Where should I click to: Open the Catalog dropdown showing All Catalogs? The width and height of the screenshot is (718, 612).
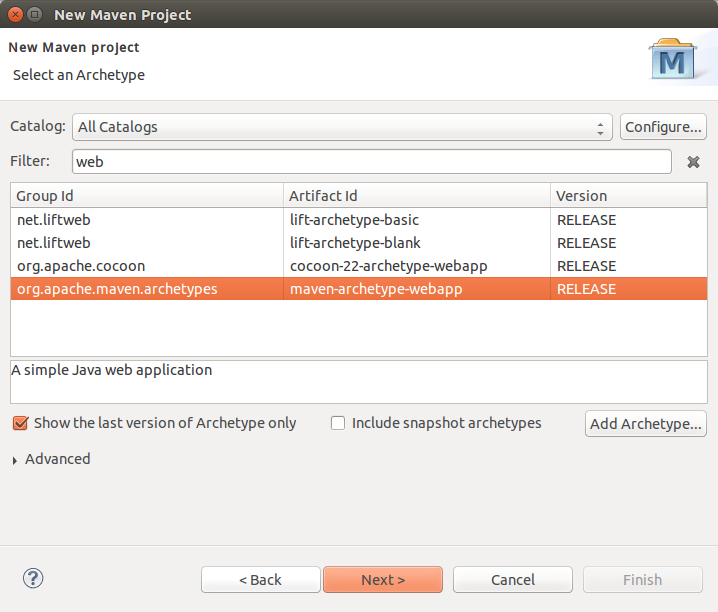(342, 127)
